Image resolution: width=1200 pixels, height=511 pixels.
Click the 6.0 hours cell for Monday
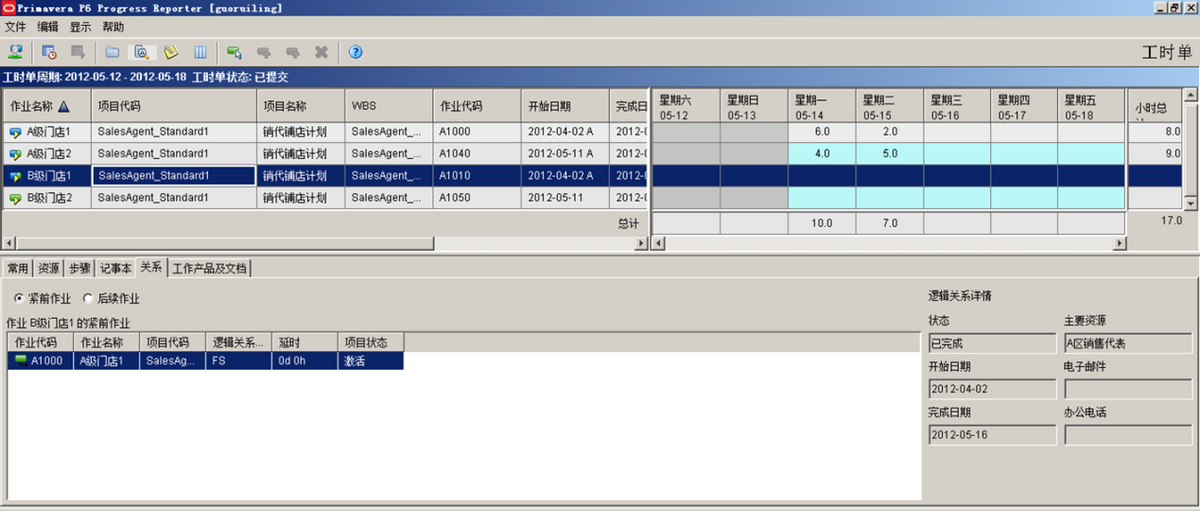[822, 132]
